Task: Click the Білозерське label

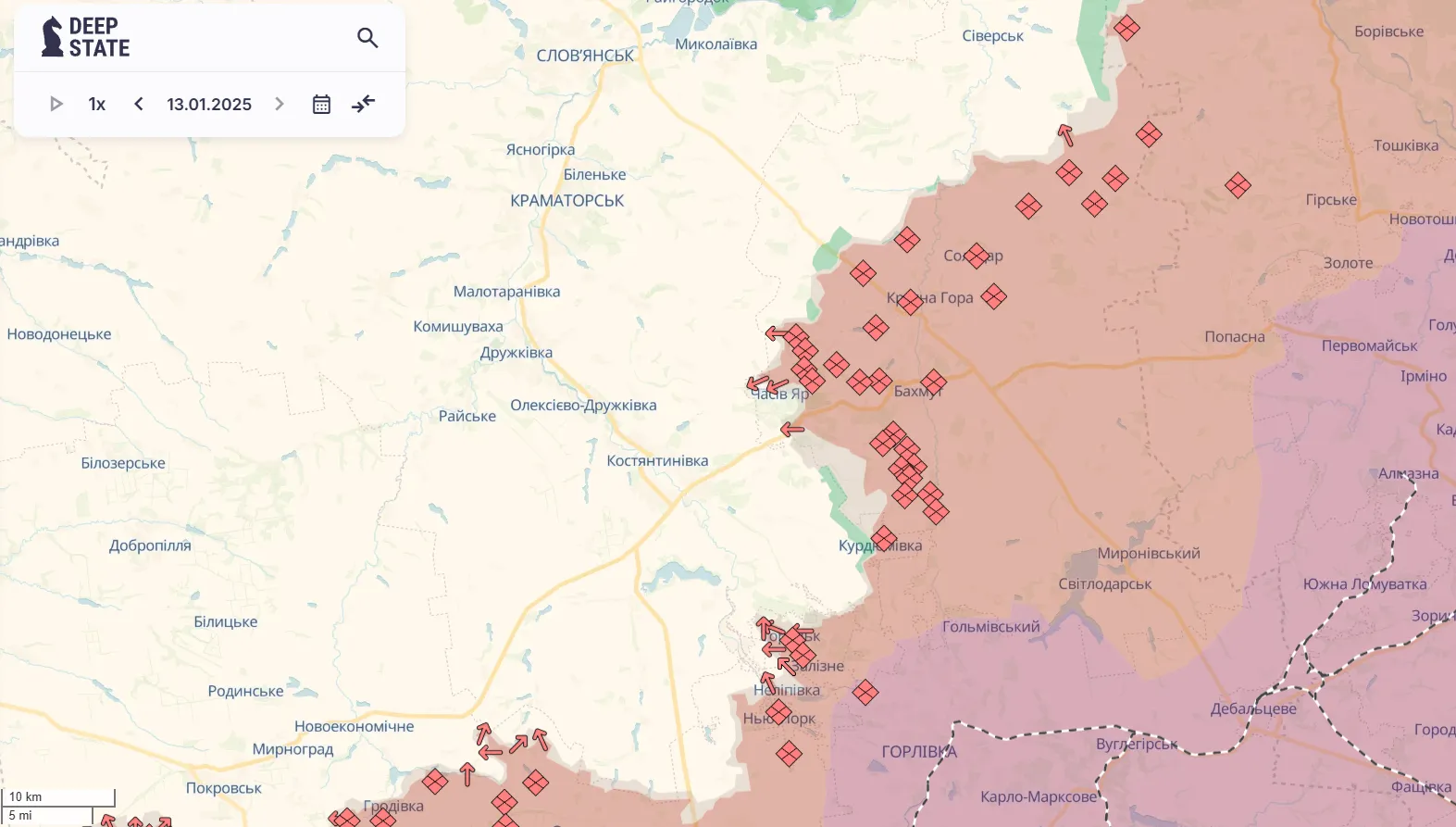Action: tap(123, 463)
